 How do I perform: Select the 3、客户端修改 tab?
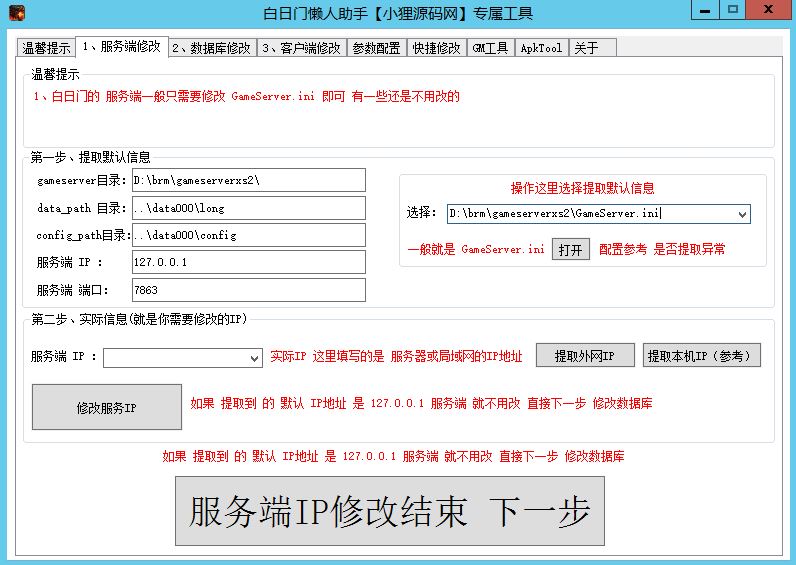300,48
